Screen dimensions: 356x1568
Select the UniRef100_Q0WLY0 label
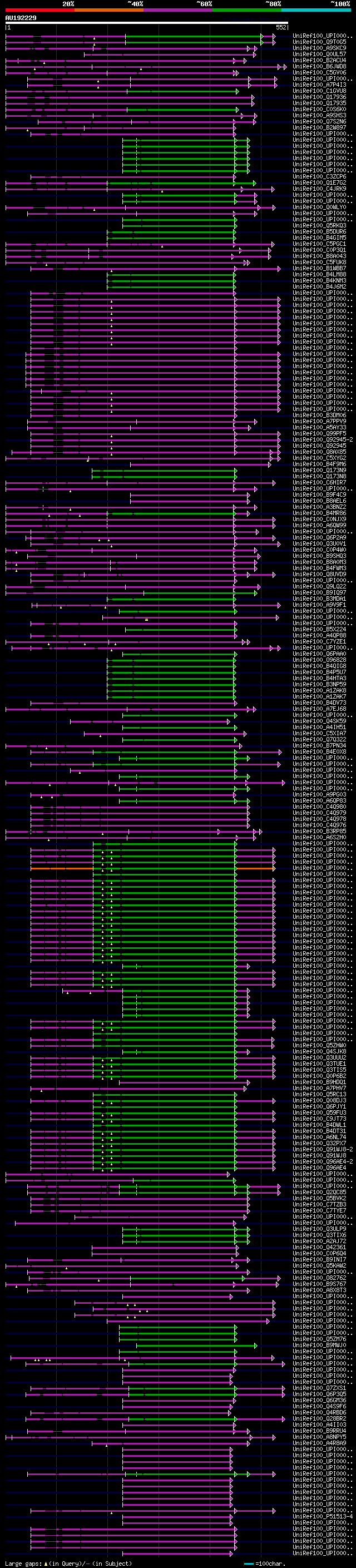pos(319,207)
